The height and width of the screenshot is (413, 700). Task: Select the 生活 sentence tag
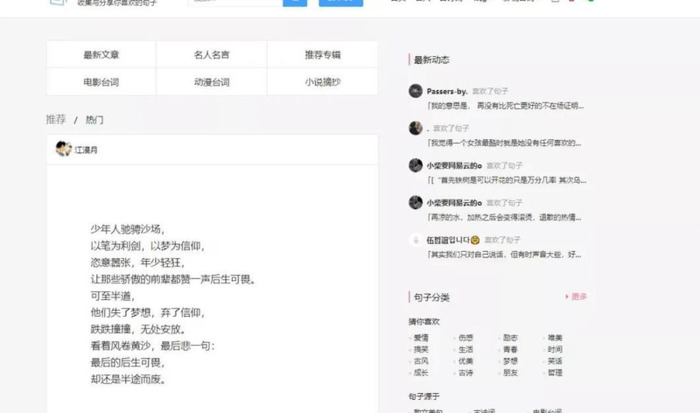coord(466,349)
